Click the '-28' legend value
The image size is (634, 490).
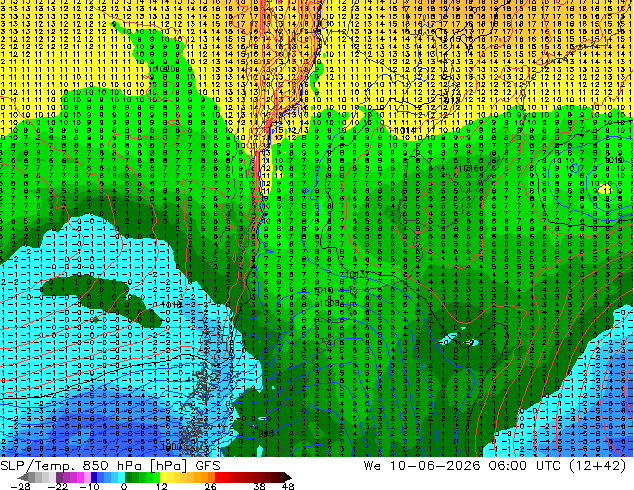(21, 486)
